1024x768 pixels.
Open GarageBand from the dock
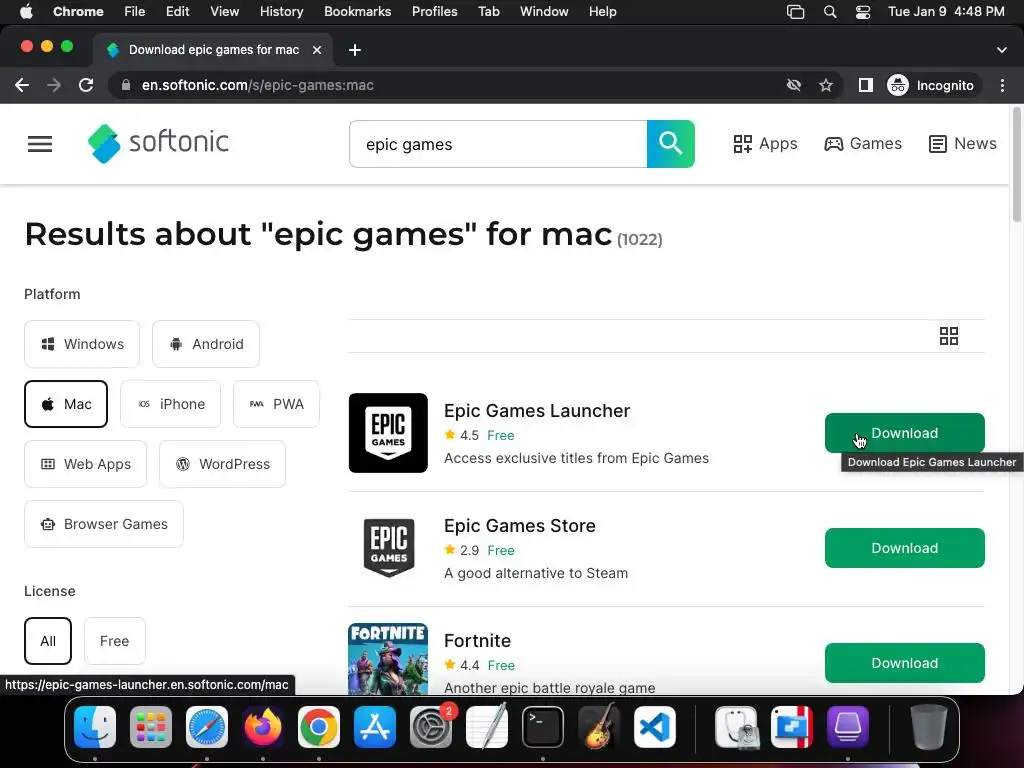click(x=599, y=727)
